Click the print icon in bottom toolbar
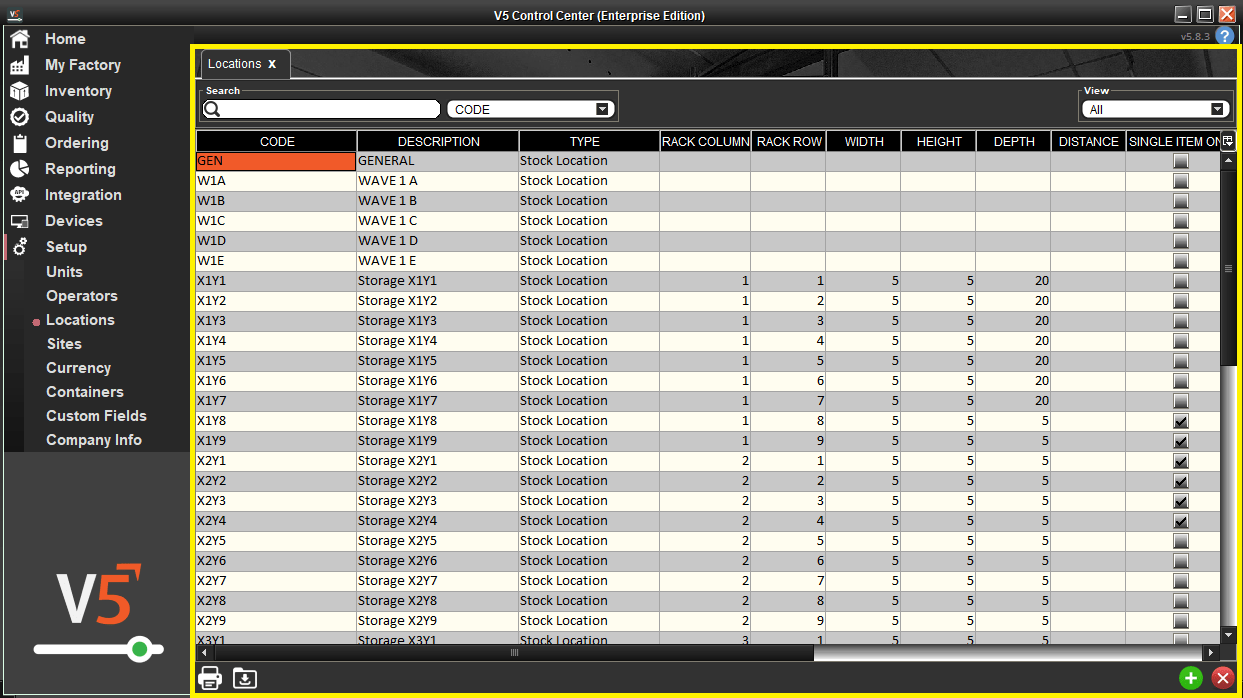This screenshot has height=698, width=1243. [210, 678]
